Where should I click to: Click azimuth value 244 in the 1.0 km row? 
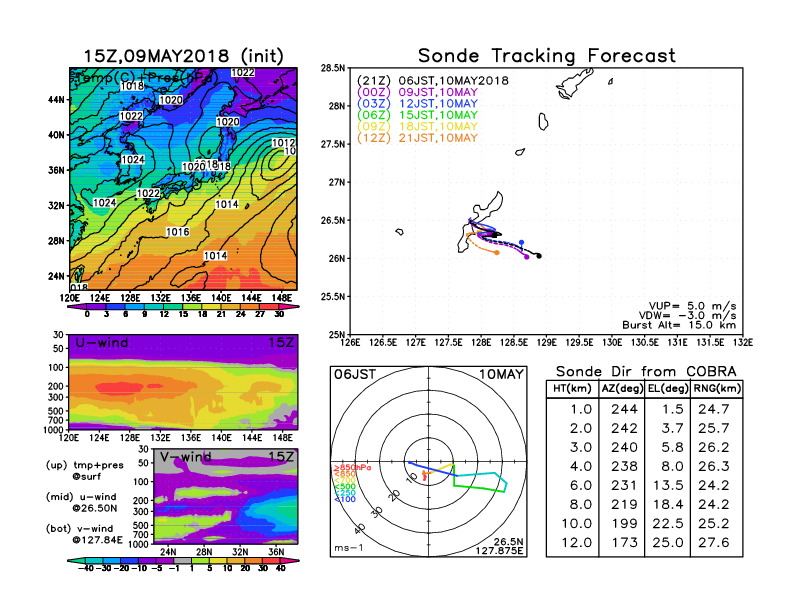(624, 409)
